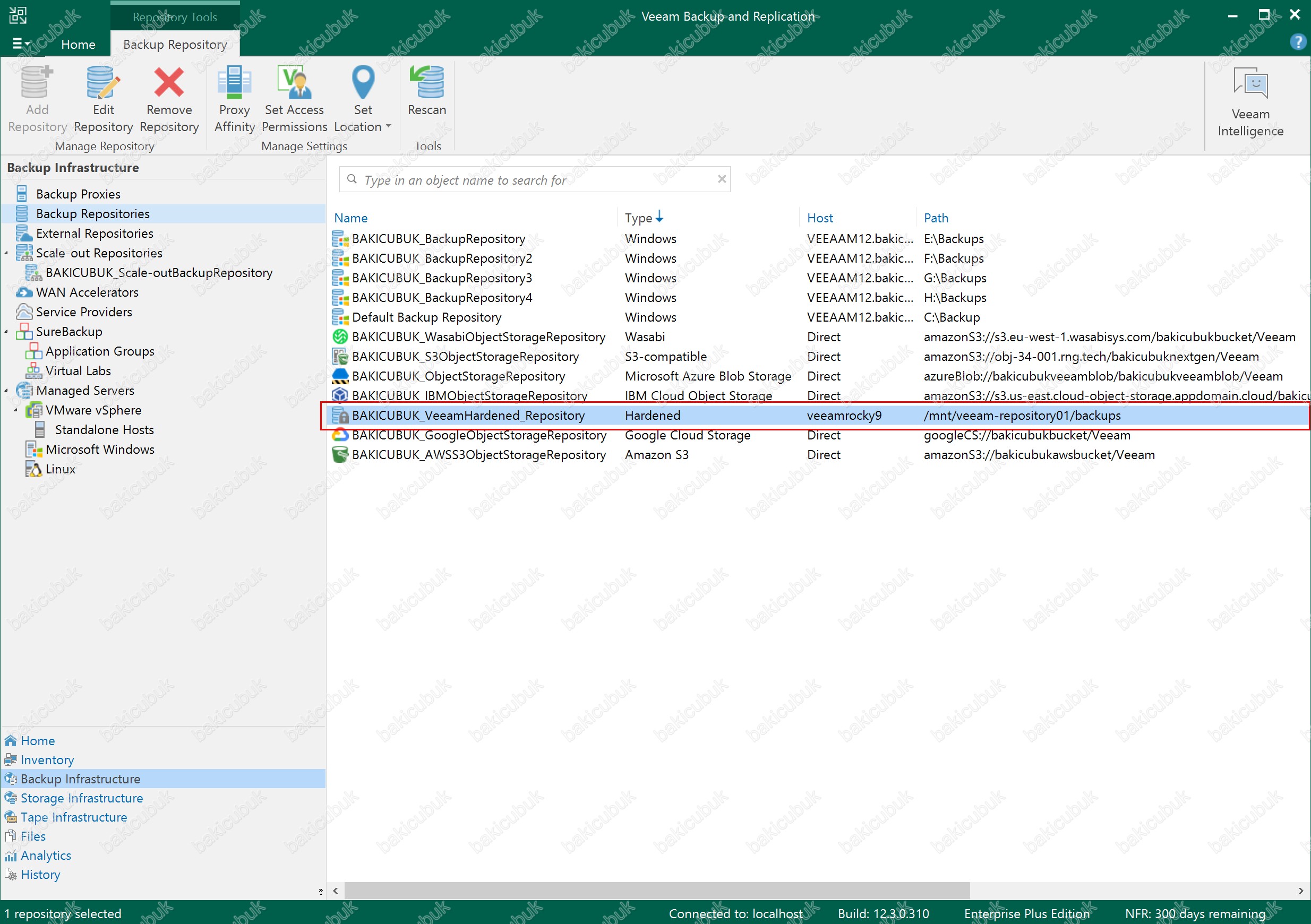Select BAKICUBUK_VeeamHardened_Repository row

pyautogui.click(x=819, y=416)
